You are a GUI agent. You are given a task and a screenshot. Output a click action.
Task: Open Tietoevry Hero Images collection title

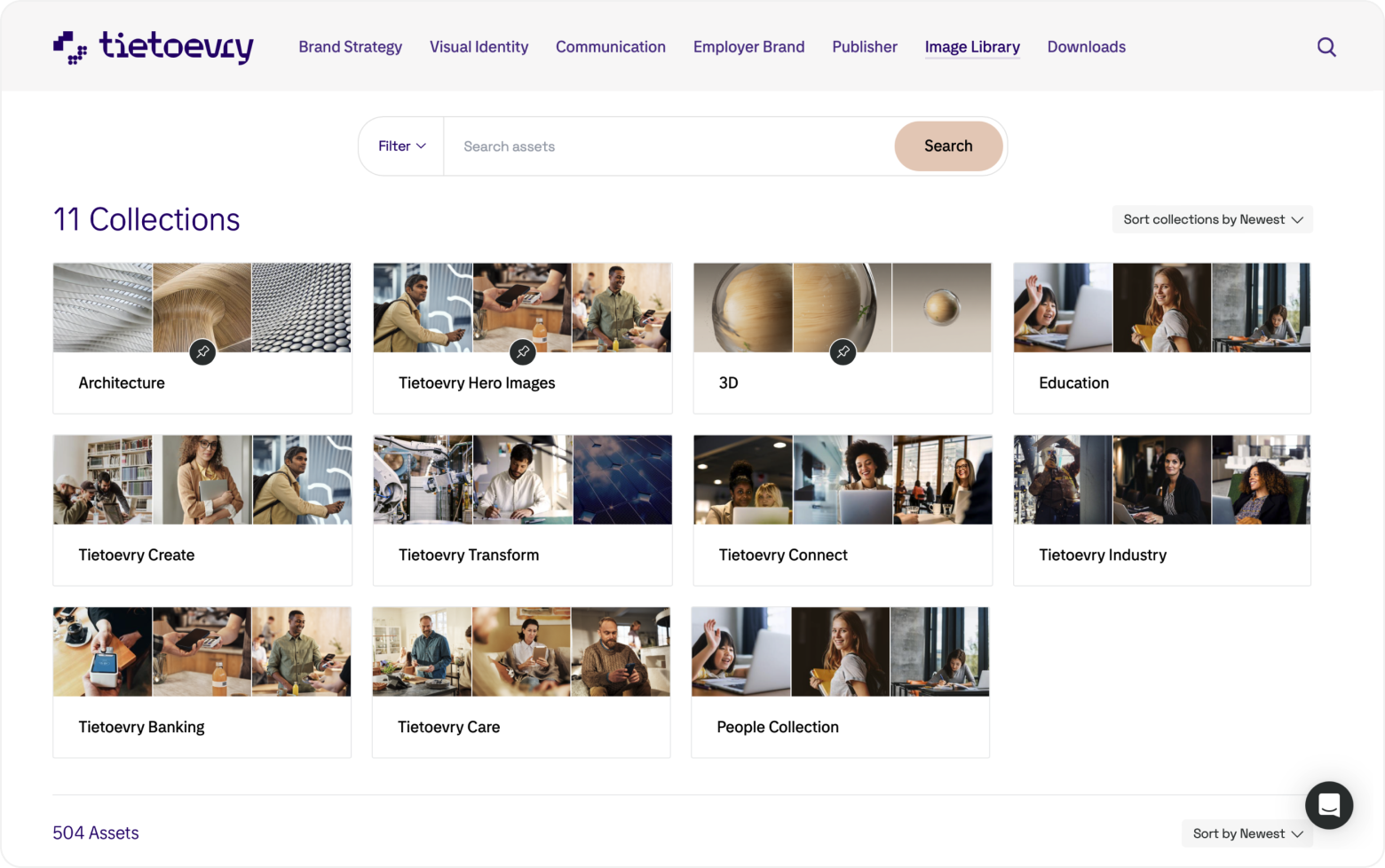477,383
